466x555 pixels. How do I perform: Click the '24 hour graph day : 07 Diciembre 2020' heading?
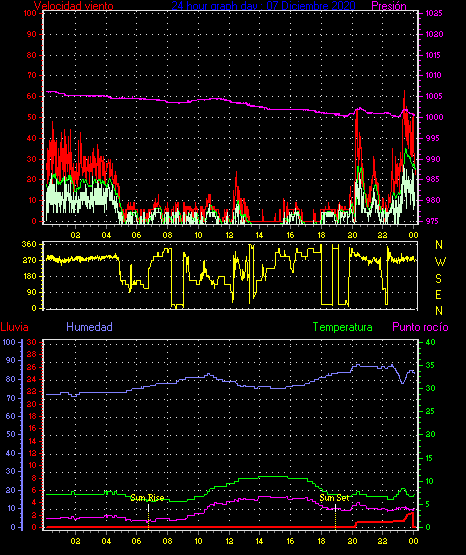(263, 6)
